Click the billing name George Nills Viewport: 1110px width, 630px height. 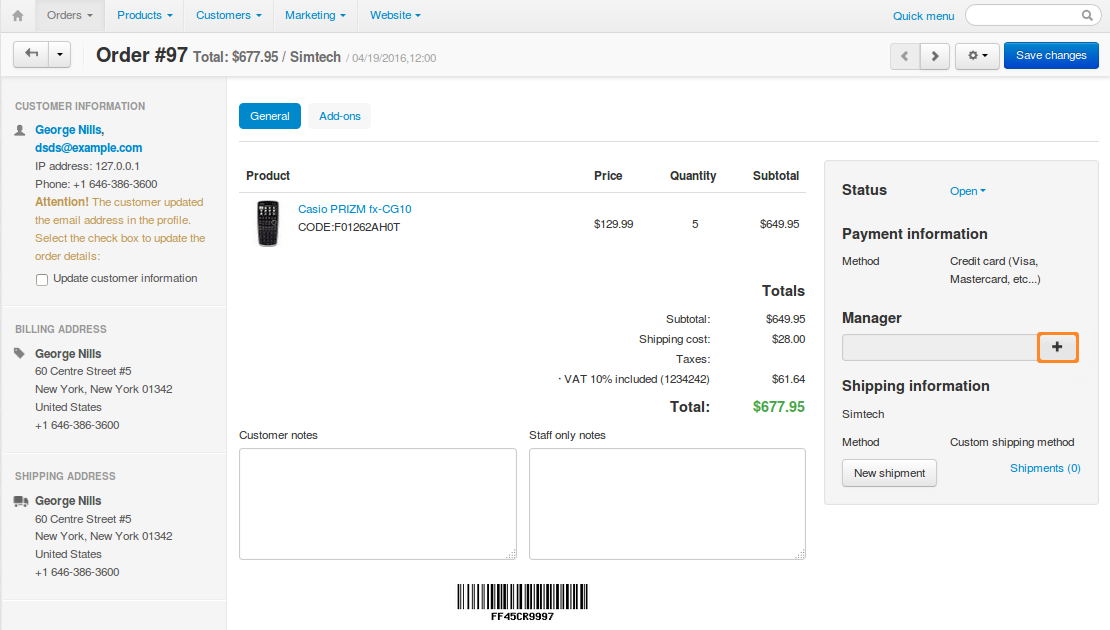point(68,353)
